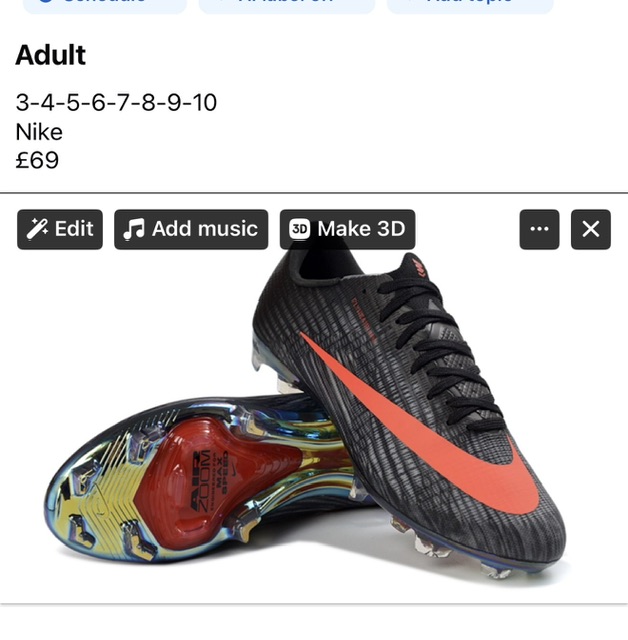
Task: Remove the photo with the X button
Action: pos(590,229)
